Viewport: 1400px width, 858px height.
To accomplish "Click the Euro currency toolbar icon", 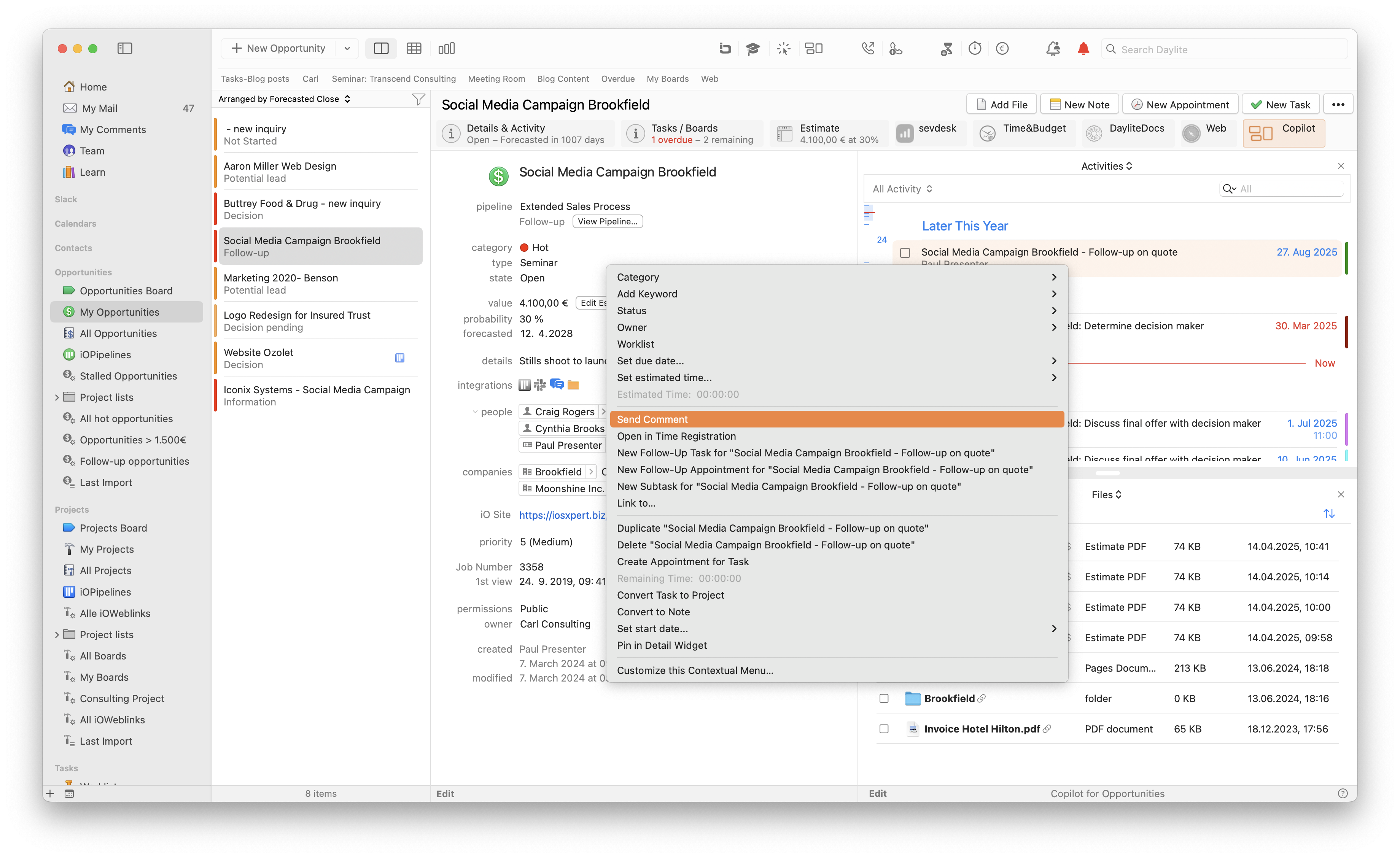I will [1002, 49].
